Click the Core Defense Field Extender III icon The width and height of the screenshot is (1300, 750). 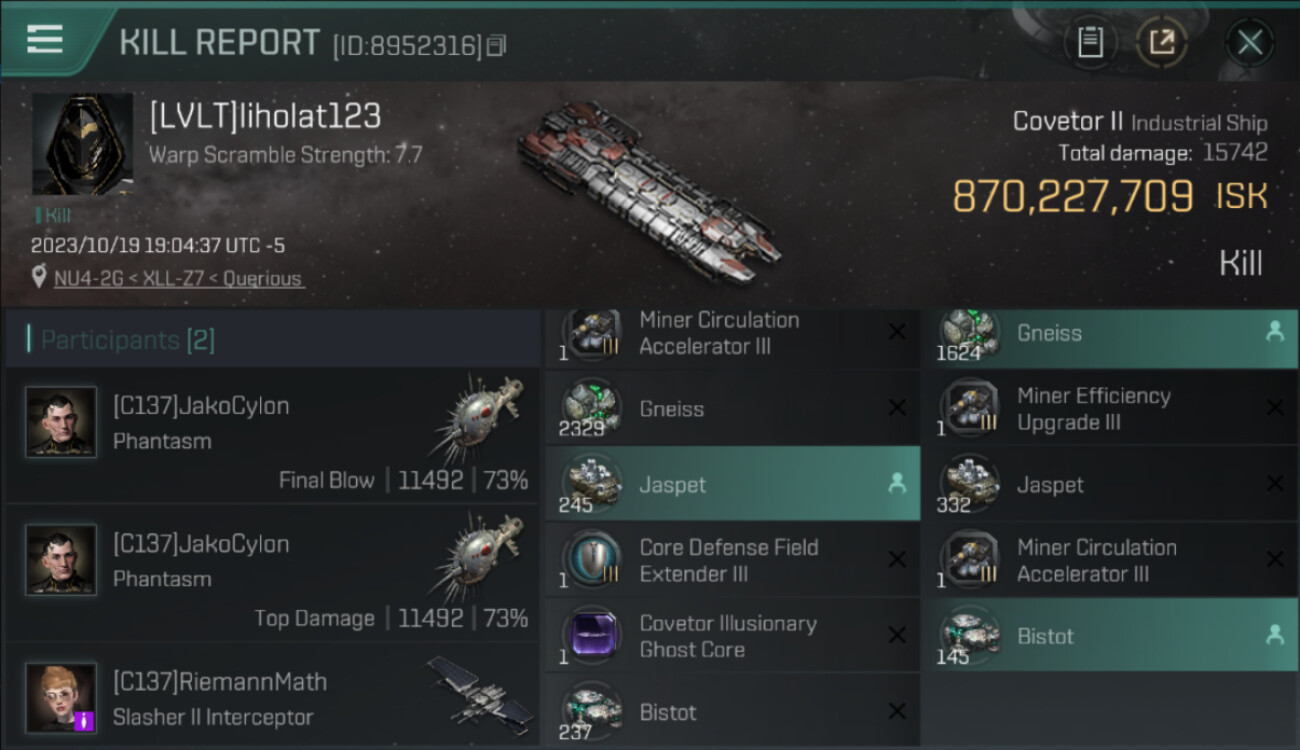[591, 559]
